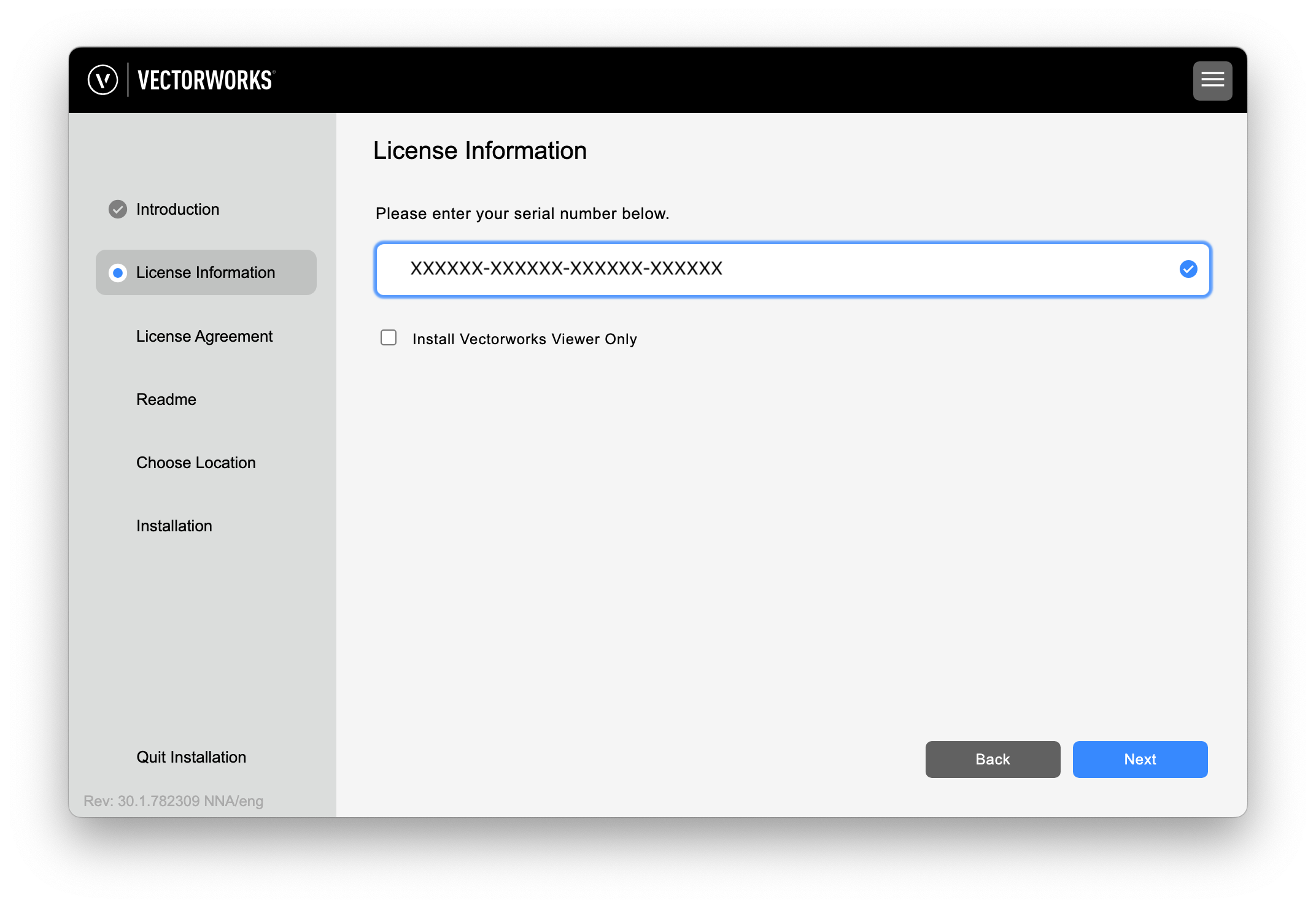Enable Install Vectorworks Viewer Only checkbox
The image size is (1316, 908).
click(389, 337)
